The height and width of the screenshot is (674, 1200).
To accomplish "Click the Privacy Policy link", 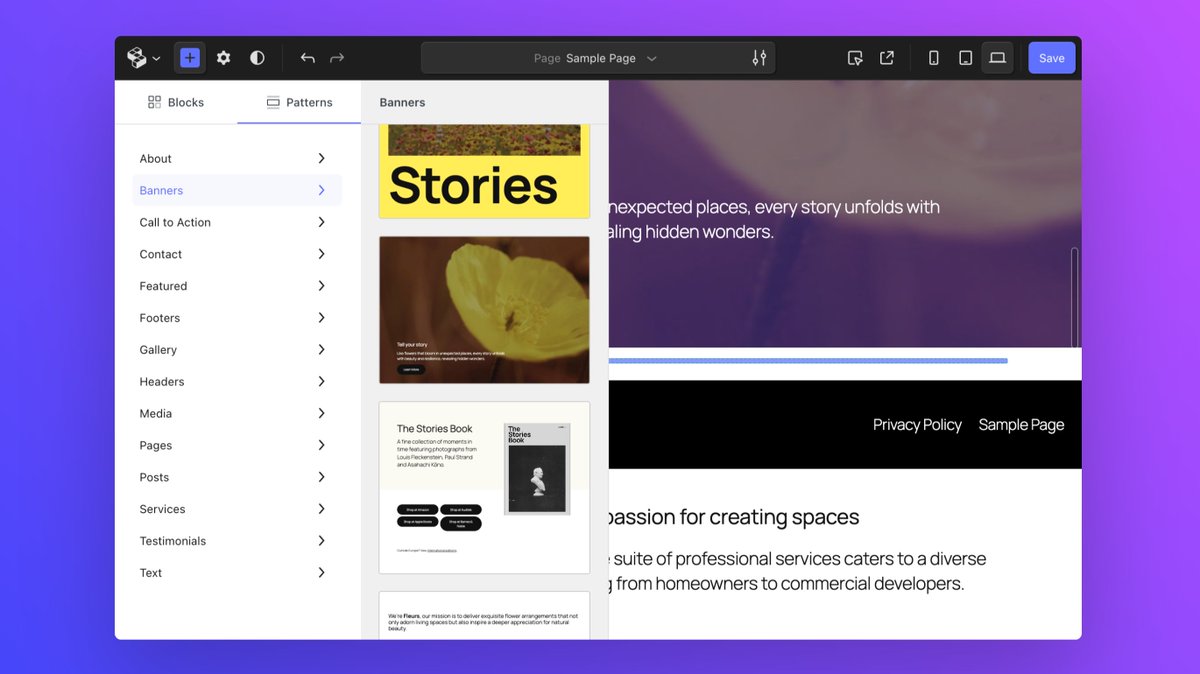I will click(917, 424).
